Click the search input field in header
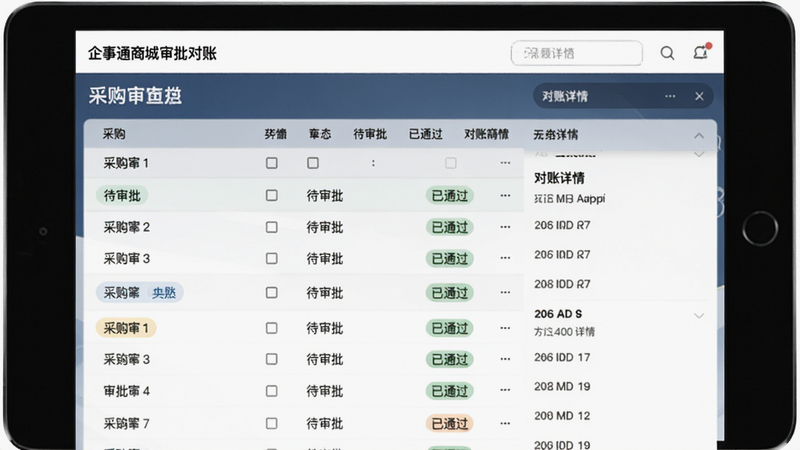 (x=577, y=53)
